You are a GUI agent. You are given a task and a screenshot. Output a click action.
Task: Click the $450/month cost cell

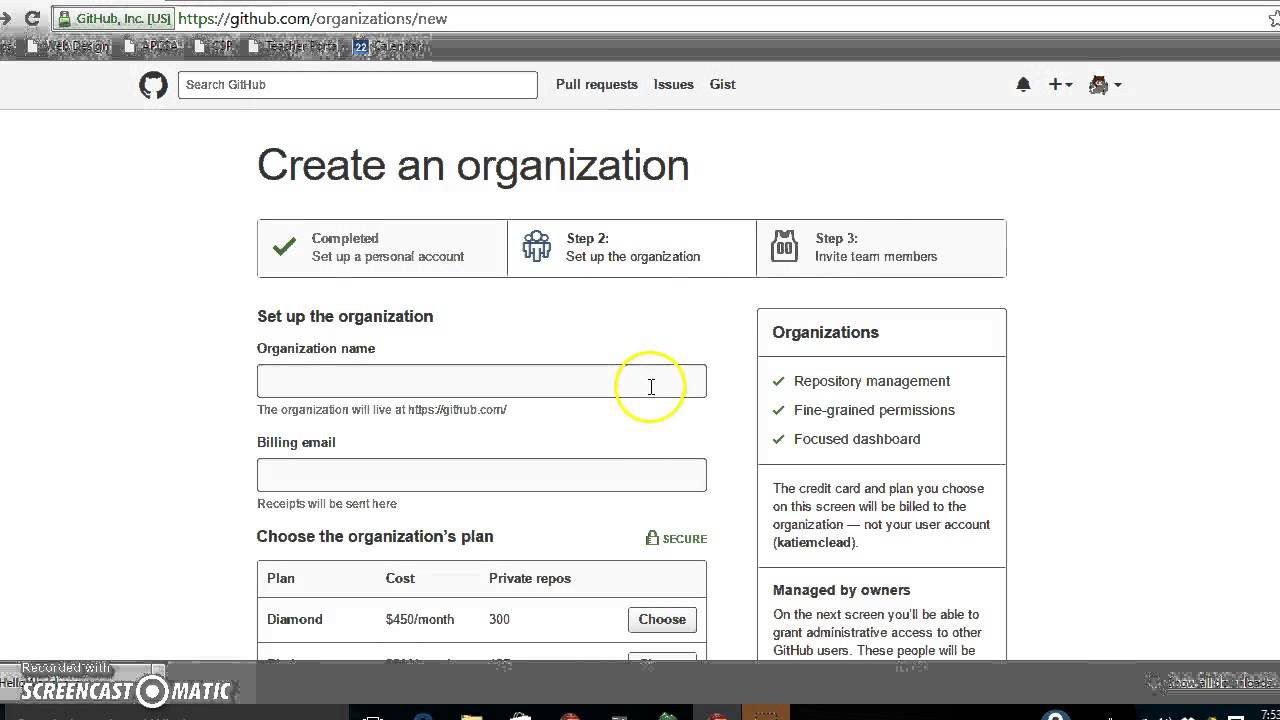[420, 619]
